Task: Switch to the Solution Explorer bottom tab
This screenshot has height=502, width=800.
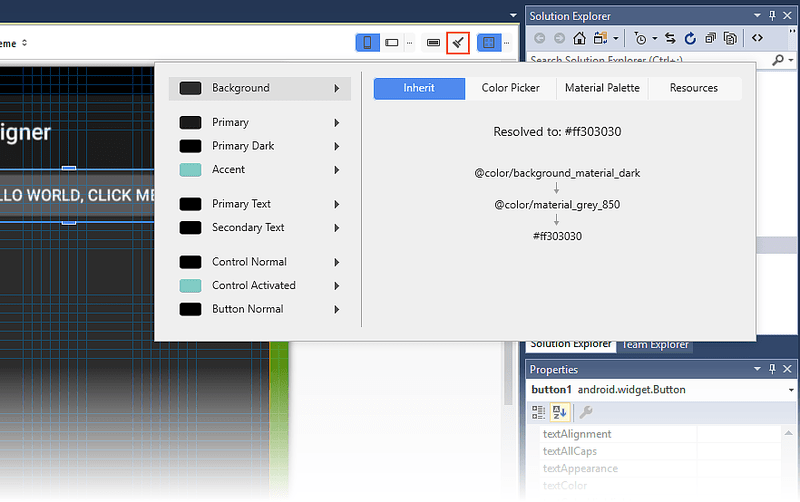Action: (571, 344)
